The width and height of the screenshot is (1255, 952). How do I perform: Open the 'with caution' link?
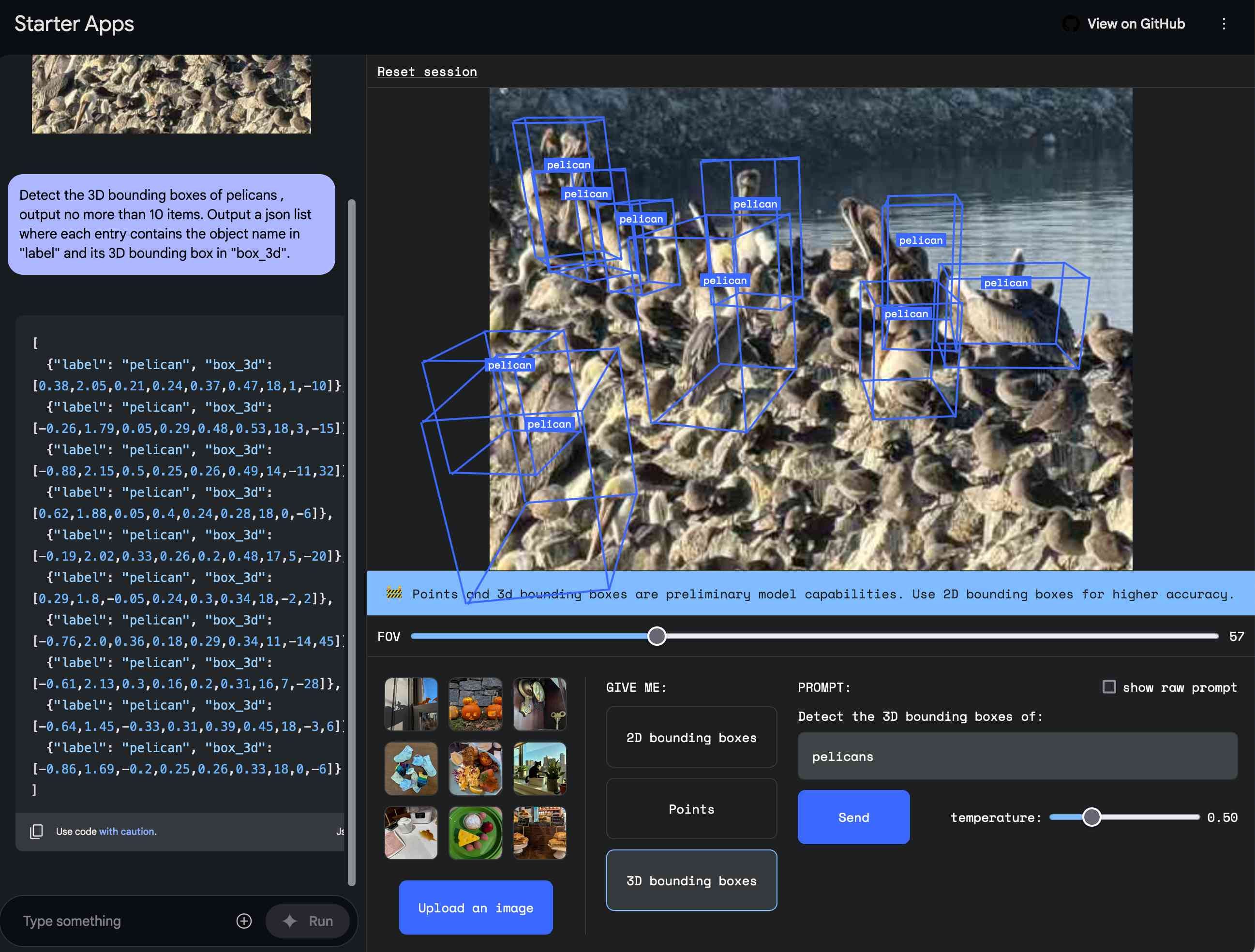[127, 831]
